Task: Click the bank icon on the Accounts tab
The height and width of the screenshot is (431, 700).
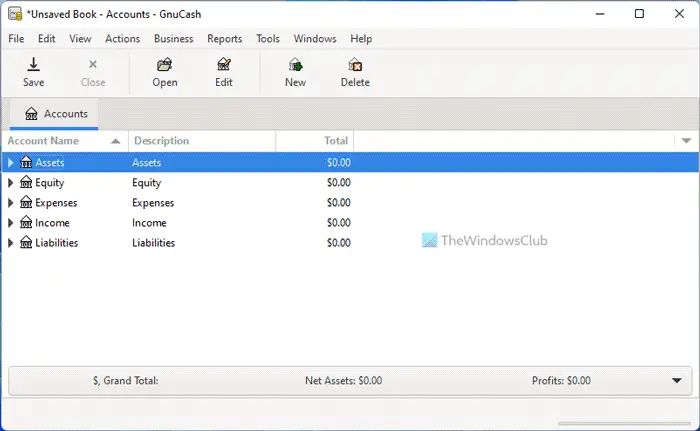Action: click(31, 114)
